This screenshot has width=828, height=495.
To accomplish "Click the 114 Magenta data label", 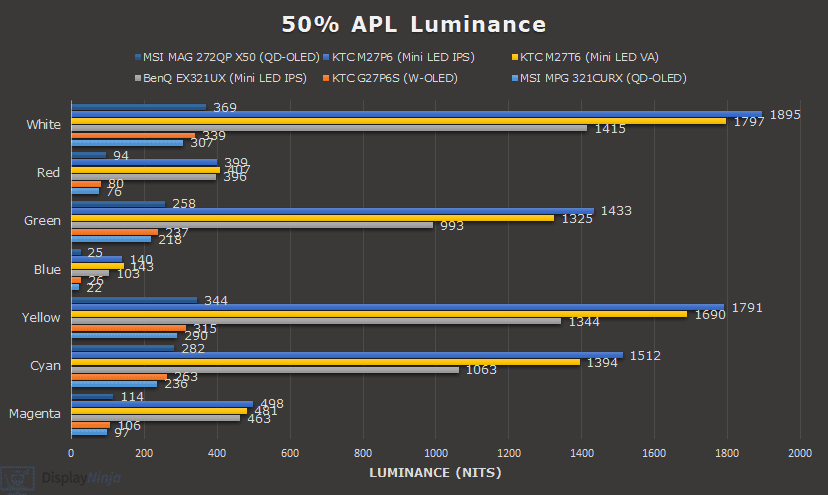I will coord(132,397).
